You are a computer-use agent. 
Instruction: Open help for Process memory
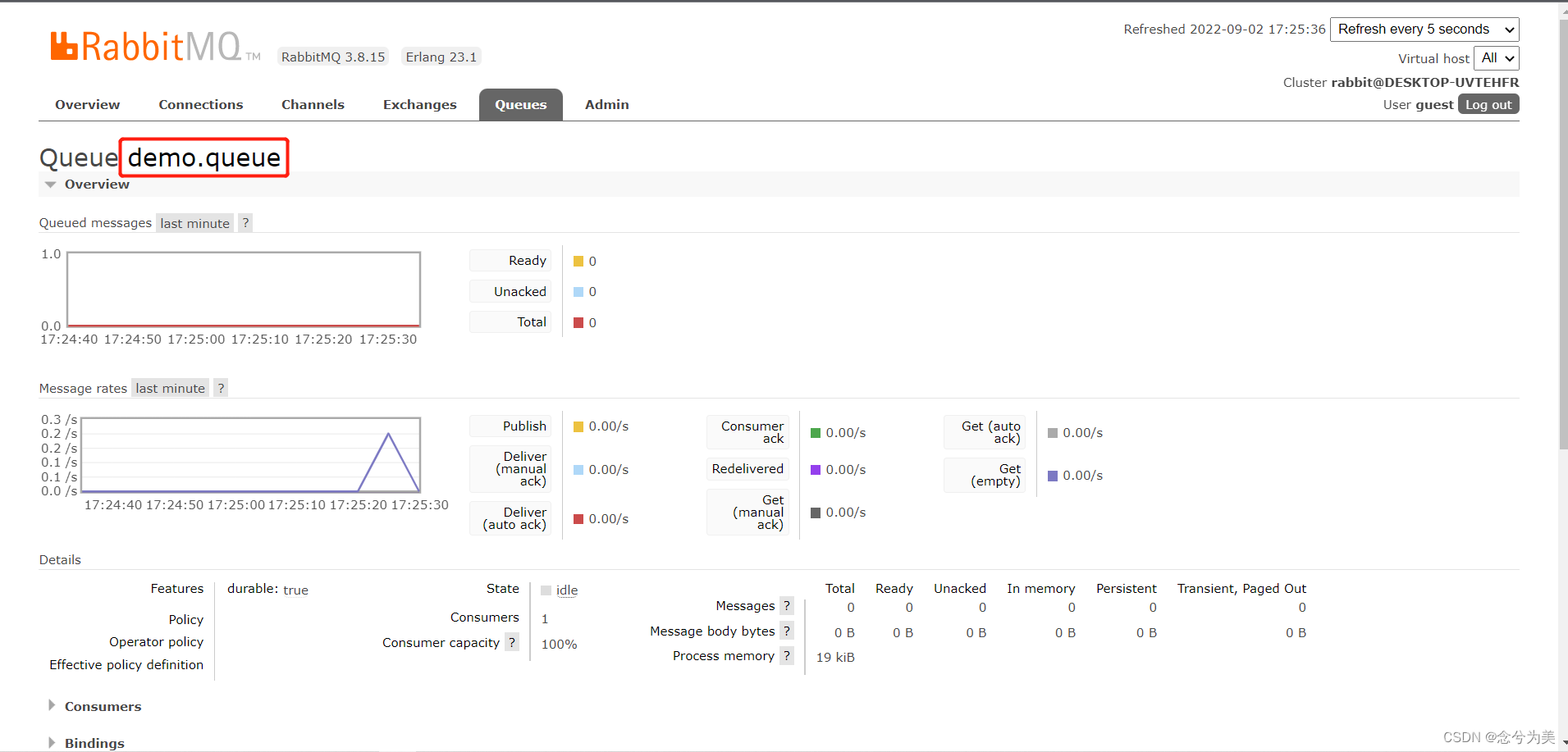[787, 655]
